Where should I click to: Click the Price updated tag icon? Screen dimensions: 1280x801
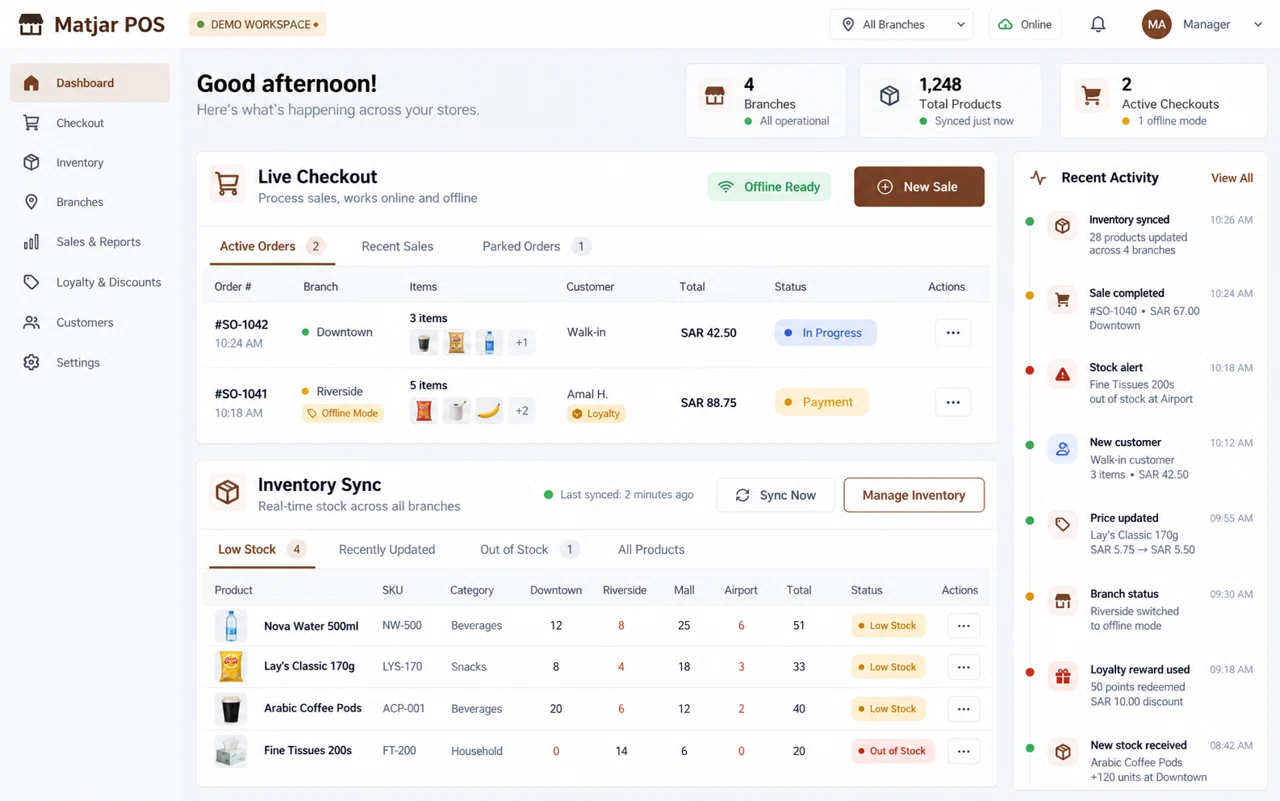tap(1062, 525)
